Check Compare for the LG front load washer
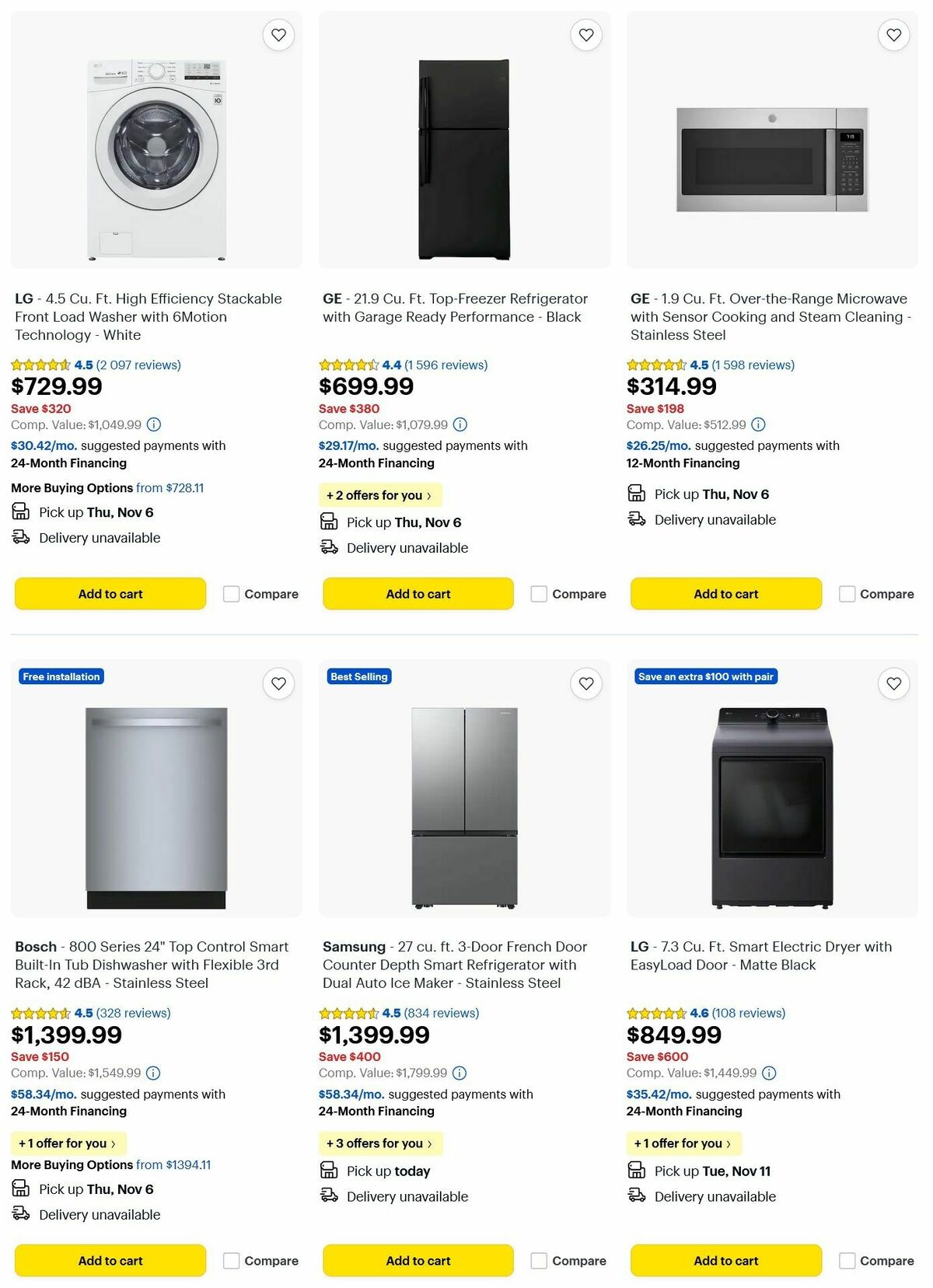This screenshot has height=1288, width=933. (231, 593)
